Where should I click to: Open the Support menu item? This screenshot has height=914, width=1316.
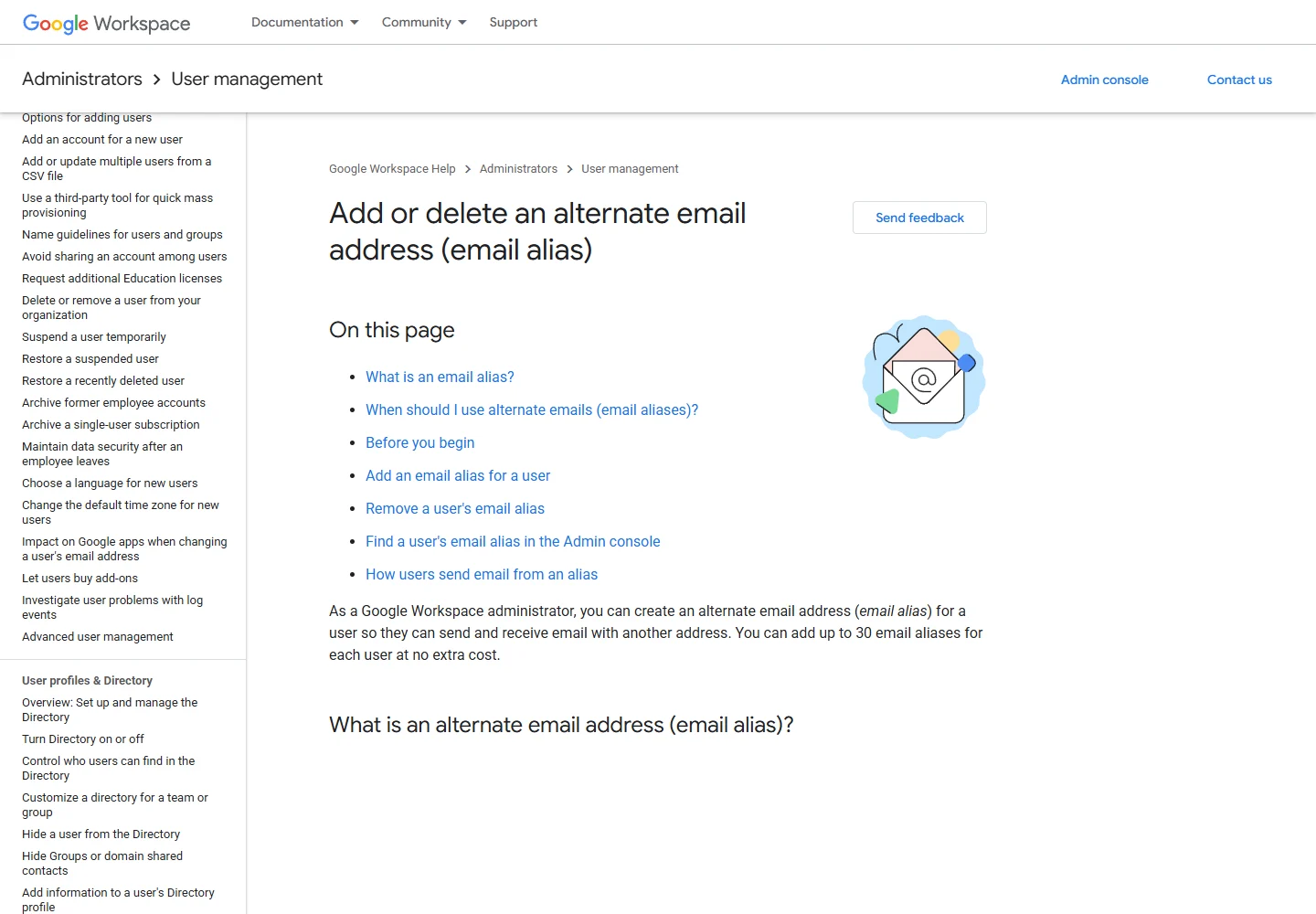(513, 22)
